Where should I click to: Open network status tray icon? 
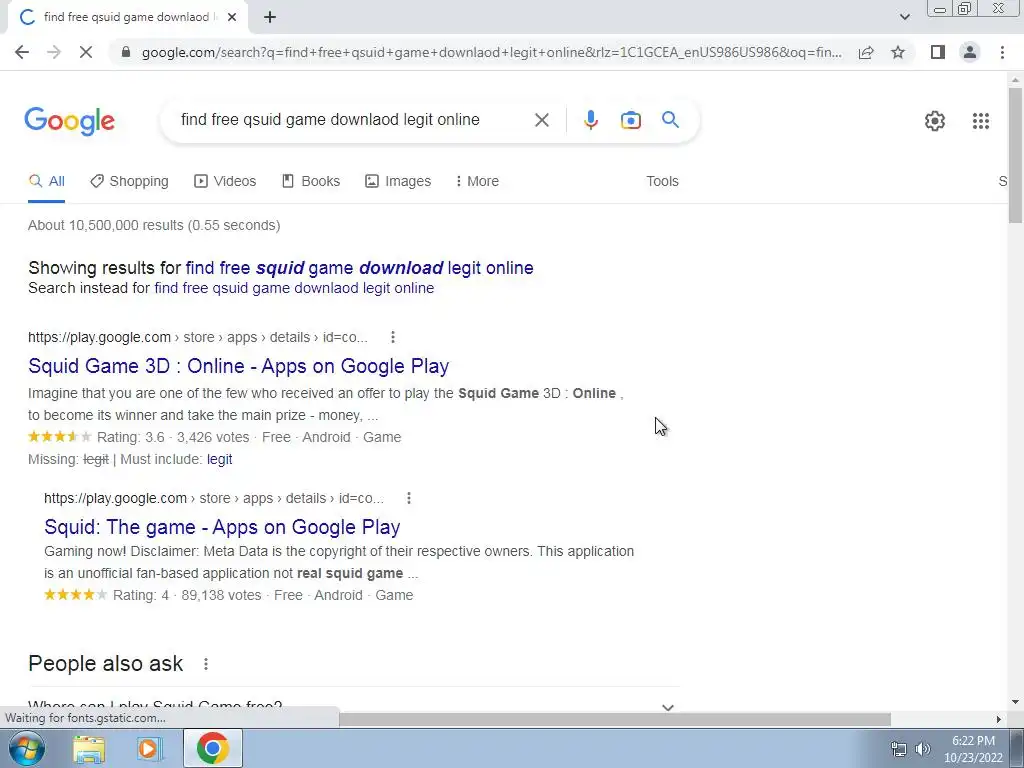[899, 749]
